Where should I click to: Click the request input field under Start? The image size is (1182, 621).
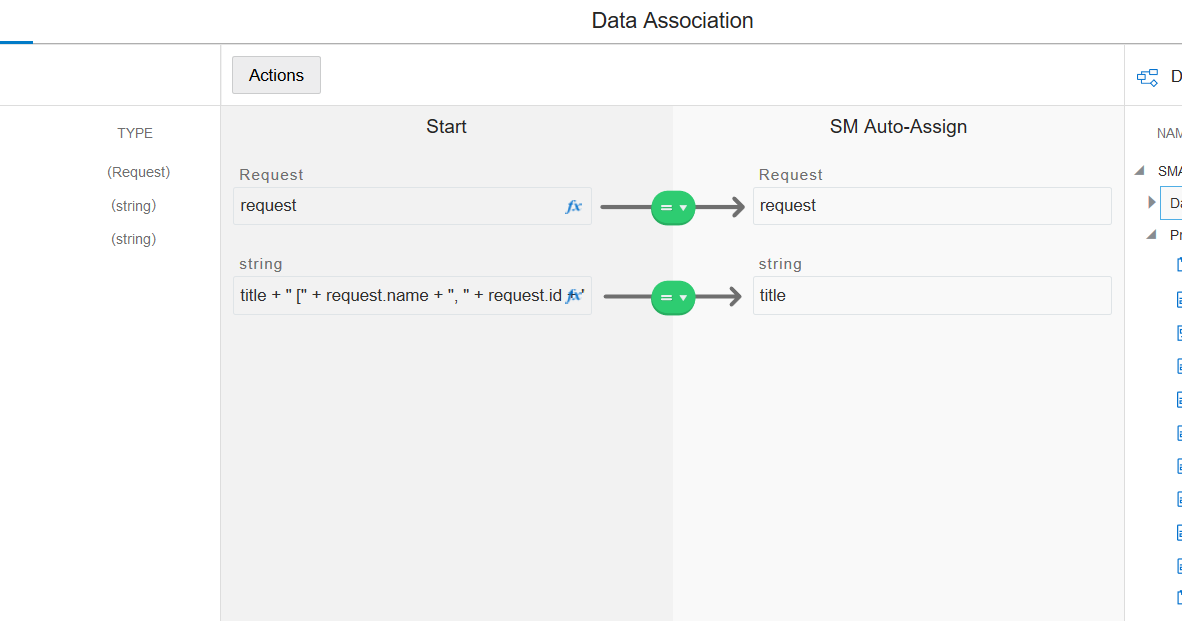click(x=390, y=206)
